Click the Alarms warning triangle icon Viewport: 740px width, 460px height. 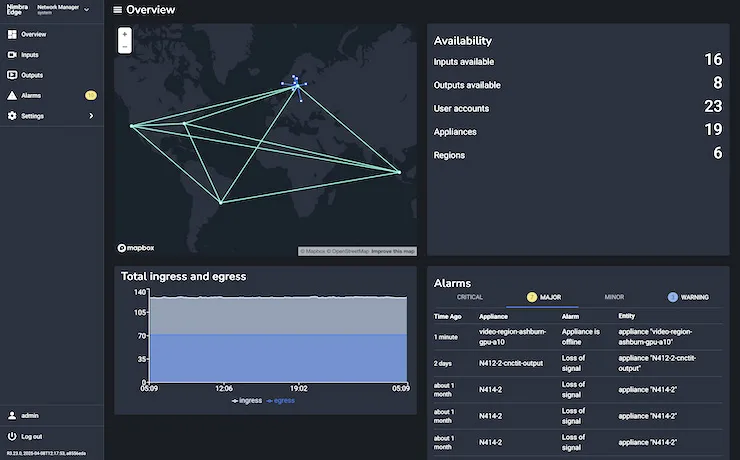[x=12, y=96]
